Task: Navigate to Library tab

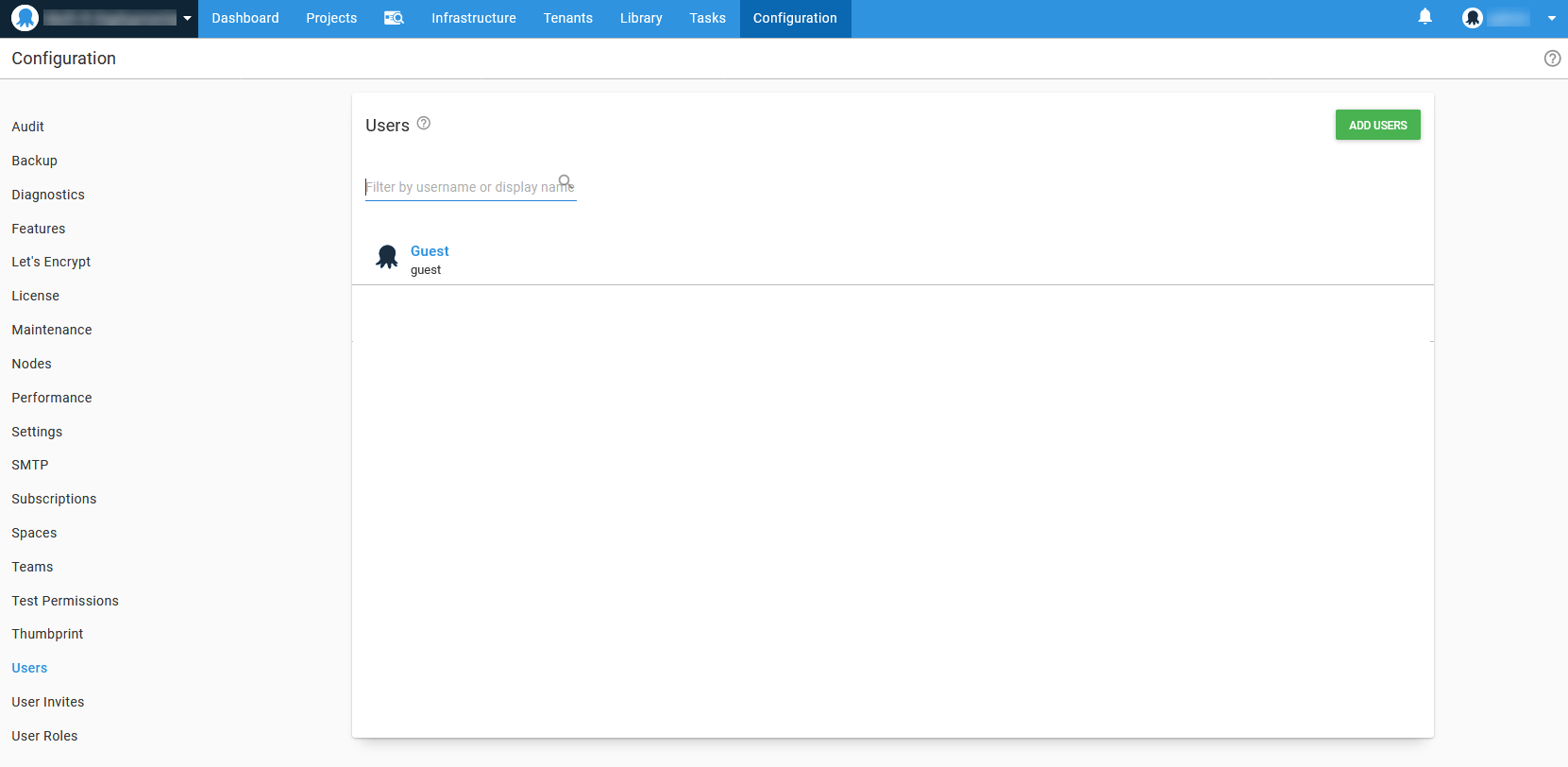Action: 641,18
